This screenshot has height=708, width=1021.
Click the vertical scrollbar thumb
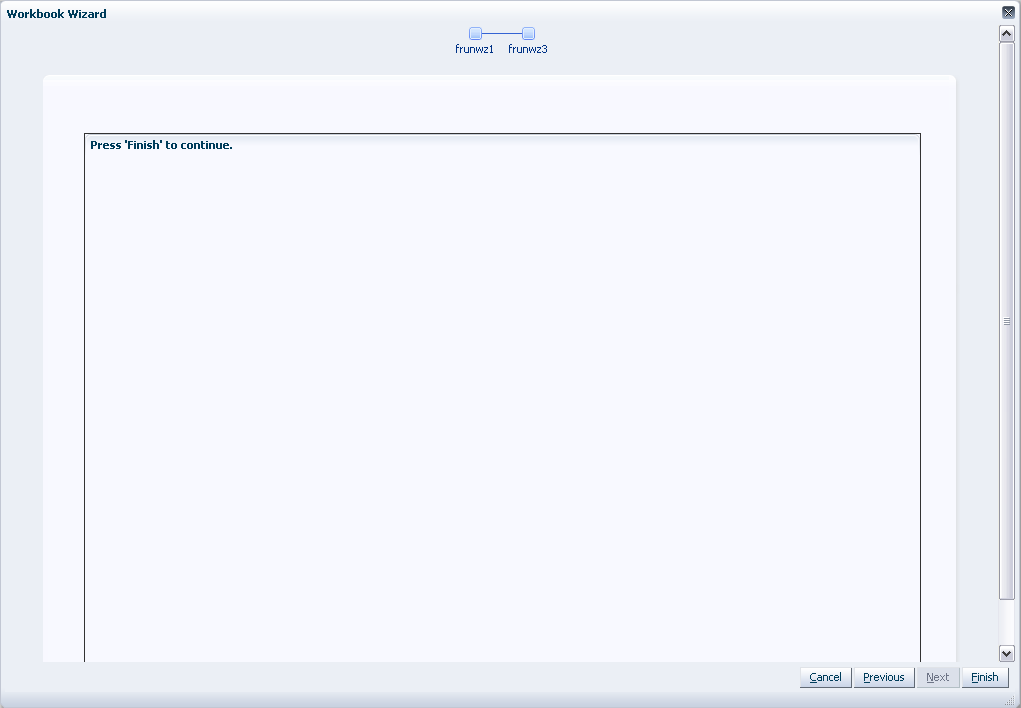tap(1007, 321)
